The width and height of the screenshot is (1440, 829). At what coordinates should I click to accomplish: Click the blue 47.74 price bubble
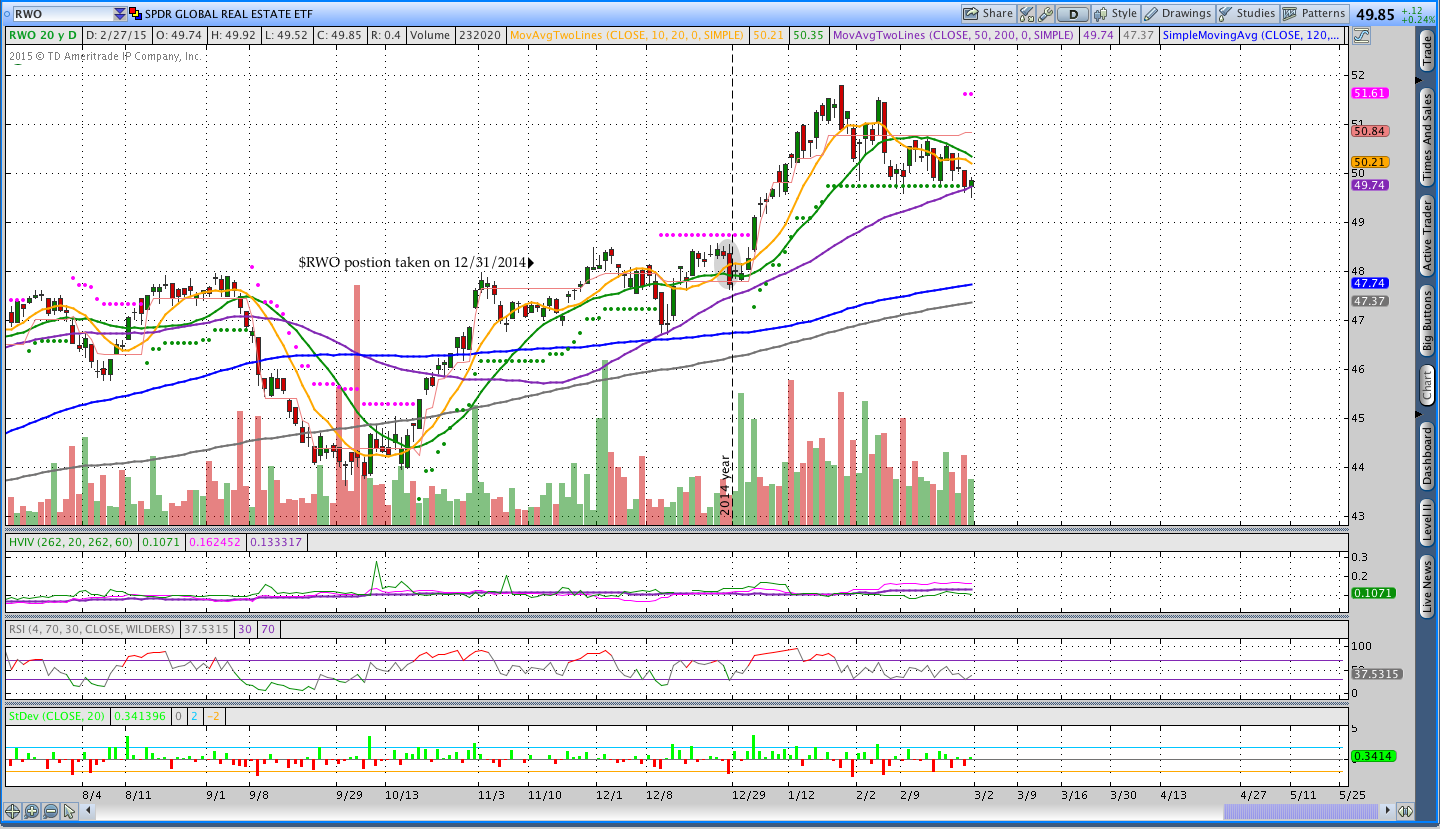1369,283
